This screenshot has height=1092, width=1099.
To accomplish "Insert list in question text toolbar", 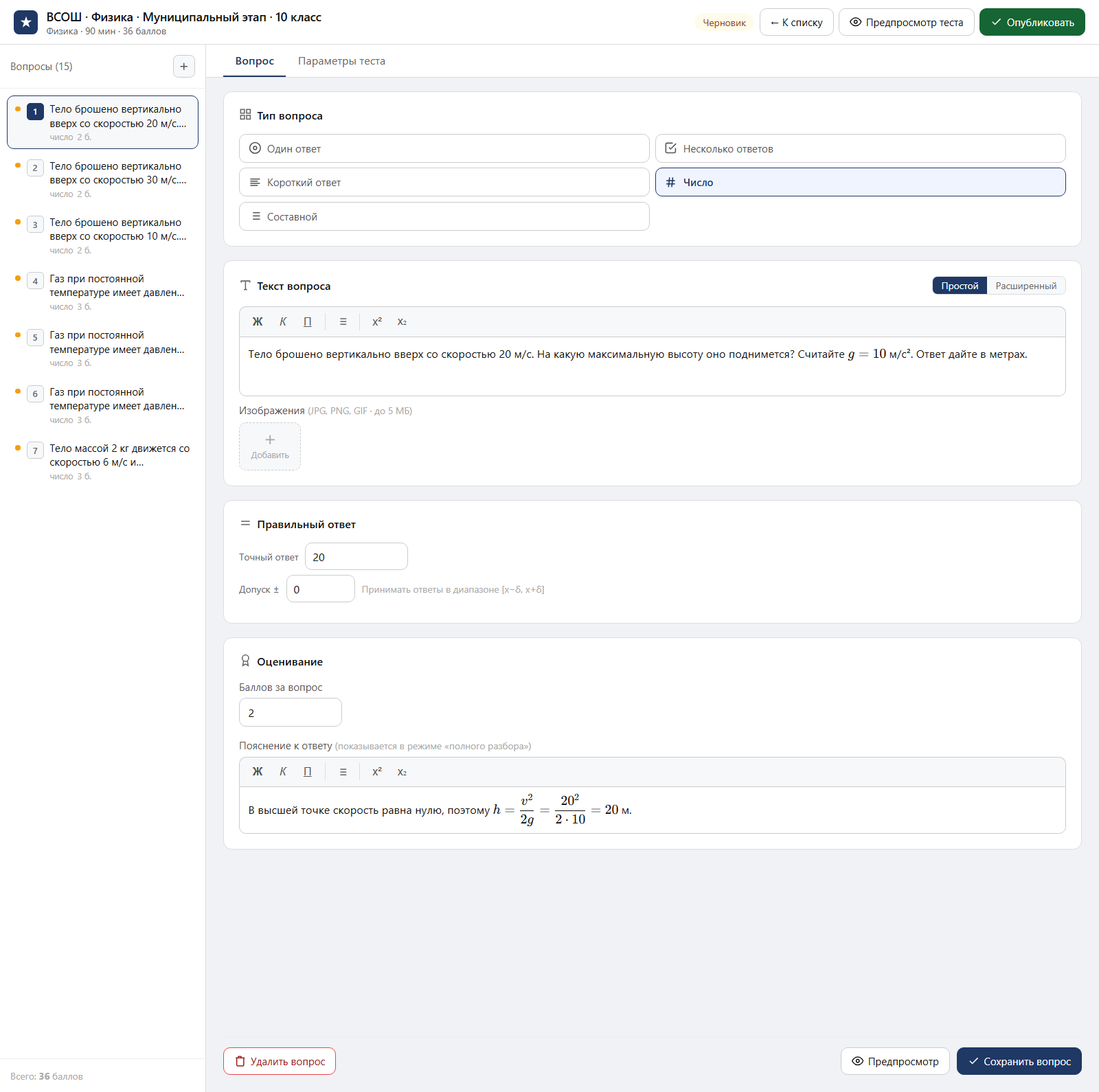I will (x=343, y=321).
